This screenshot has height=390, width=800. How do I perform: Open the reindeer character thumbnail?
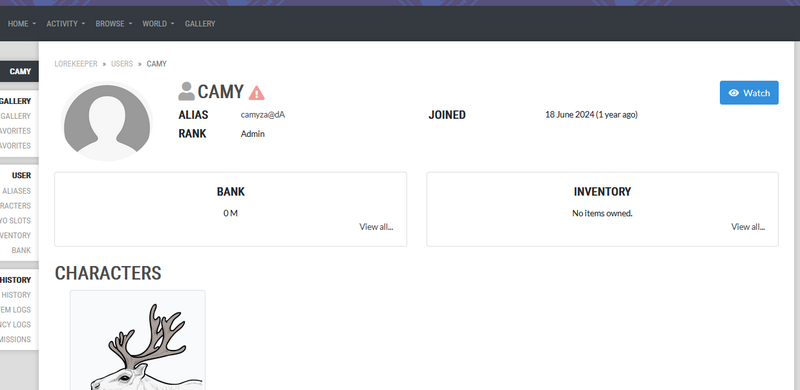[138, 340]
